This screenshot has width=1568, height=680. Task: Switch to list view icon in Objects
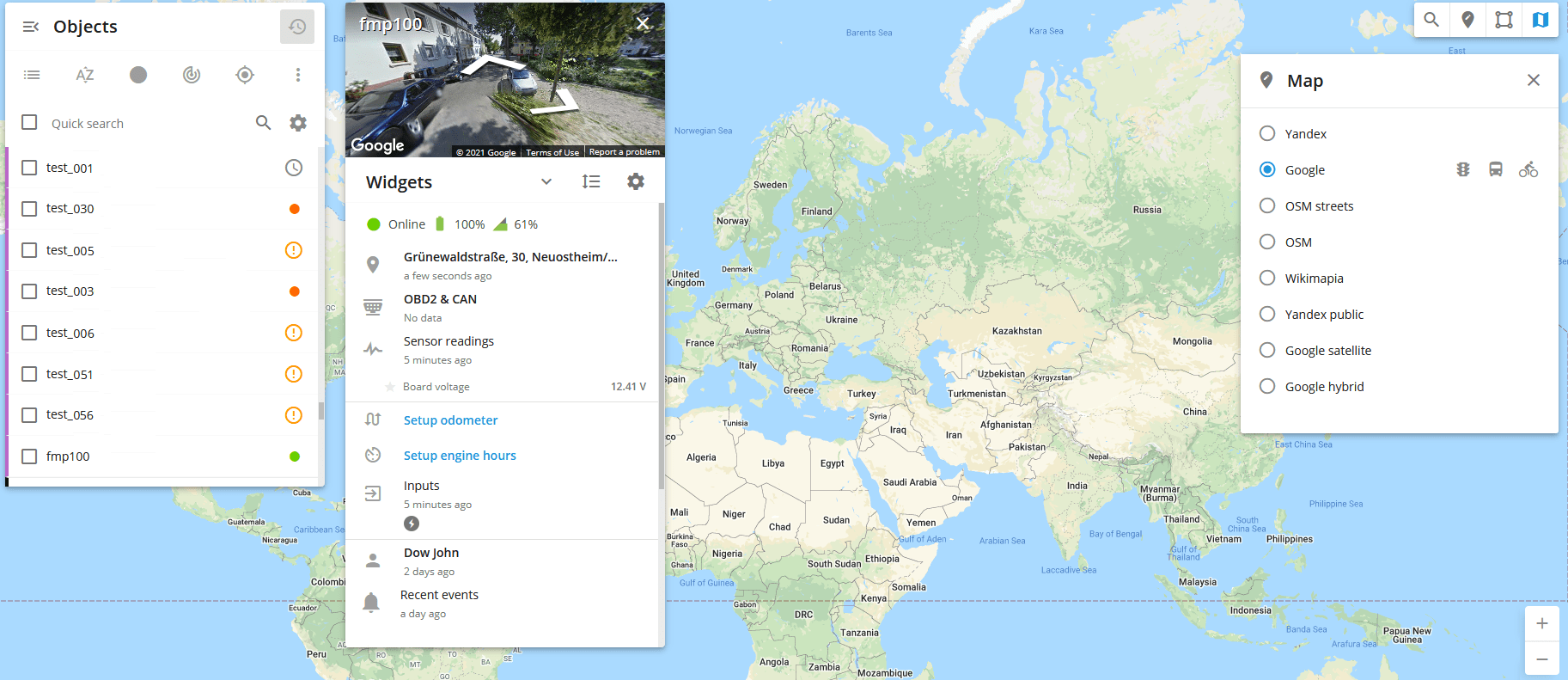click(x=32, y=75)
